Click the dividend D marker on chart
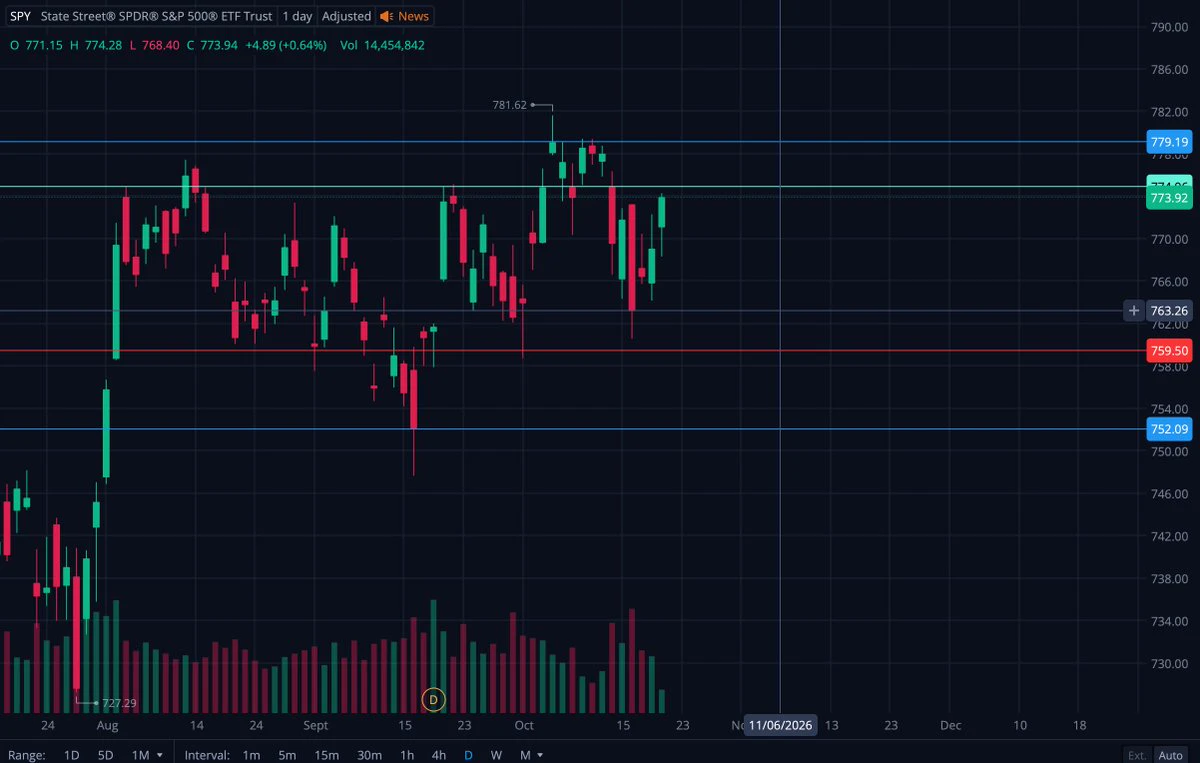Screen dimensions: 1200x763 [433, 700]
